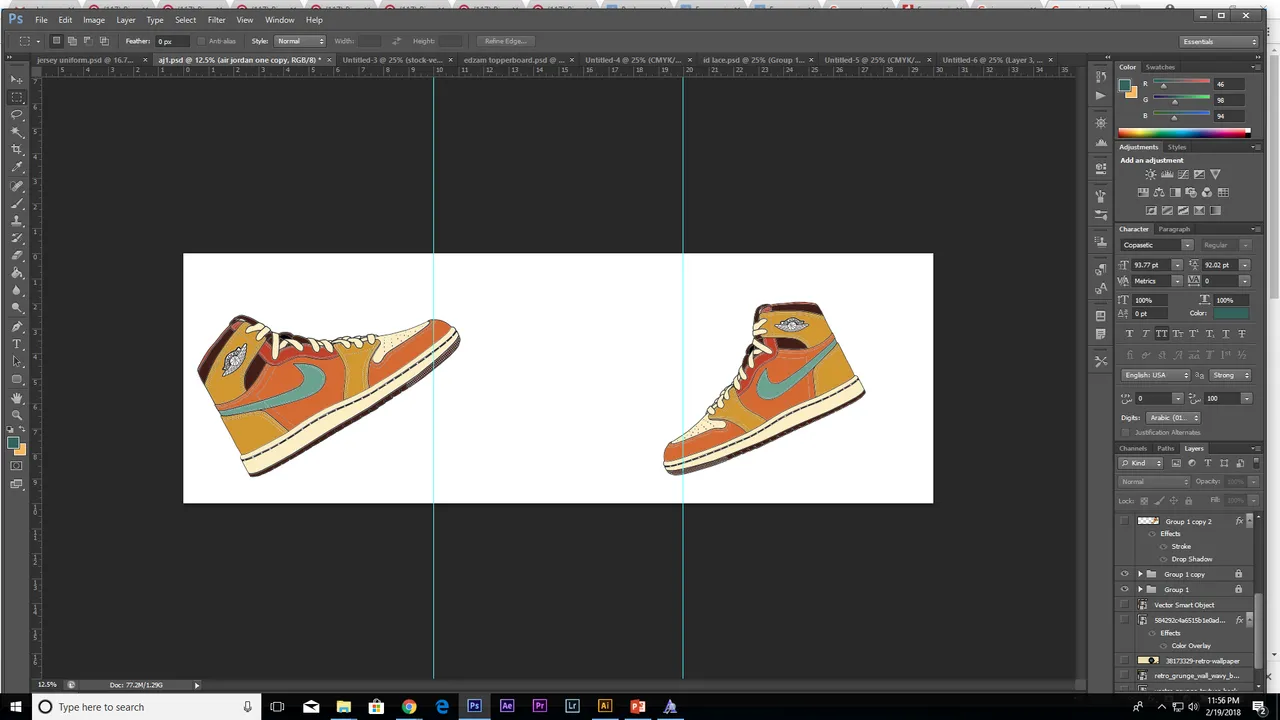Select the Crop tool
Image resolution: width=1280 pixels, height=720 pixels.
point(17,150)
